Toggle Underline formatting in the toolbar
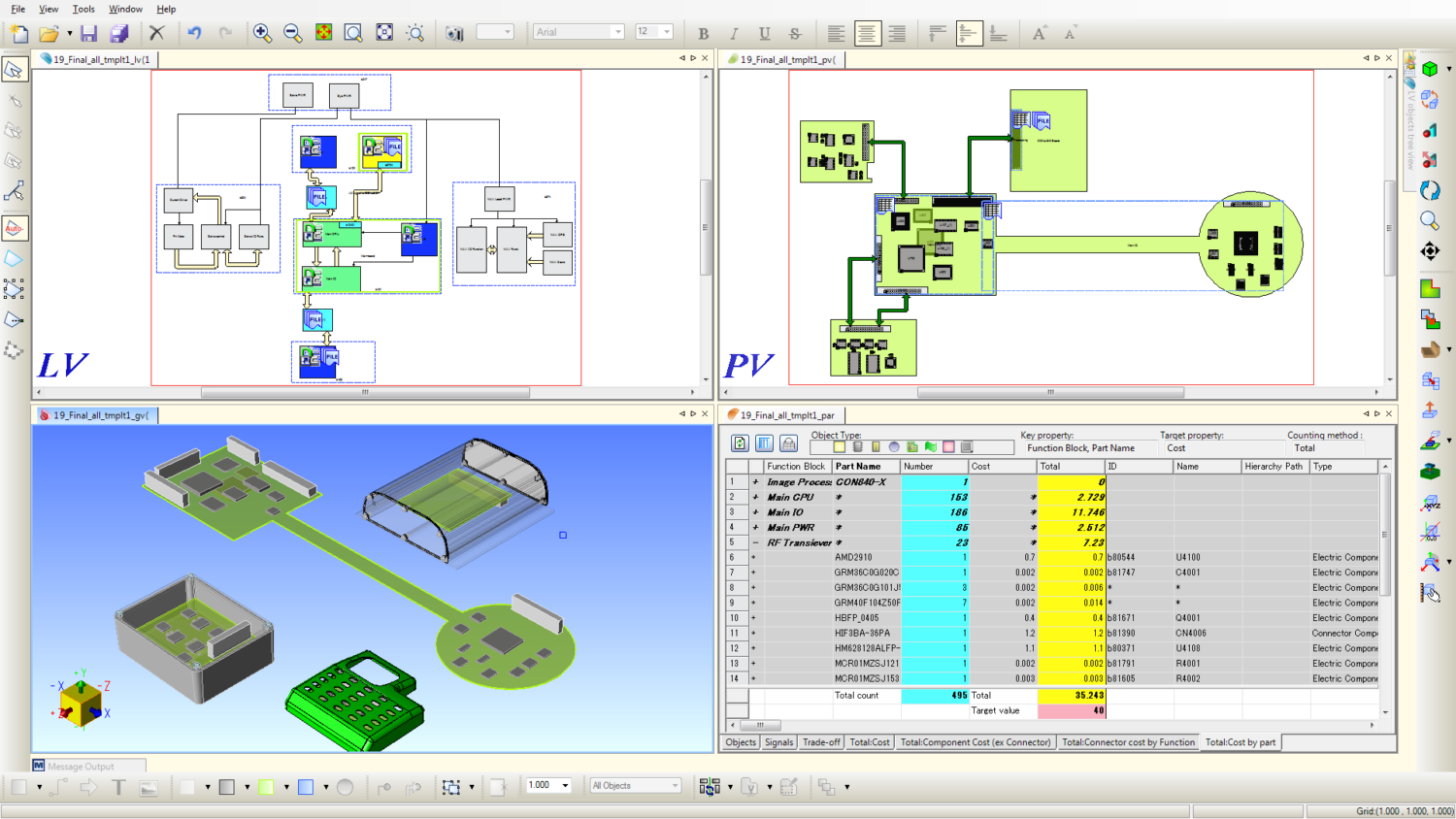This screenshot has width=1456, height=819. pyautogui.click(x=765, y=32)
